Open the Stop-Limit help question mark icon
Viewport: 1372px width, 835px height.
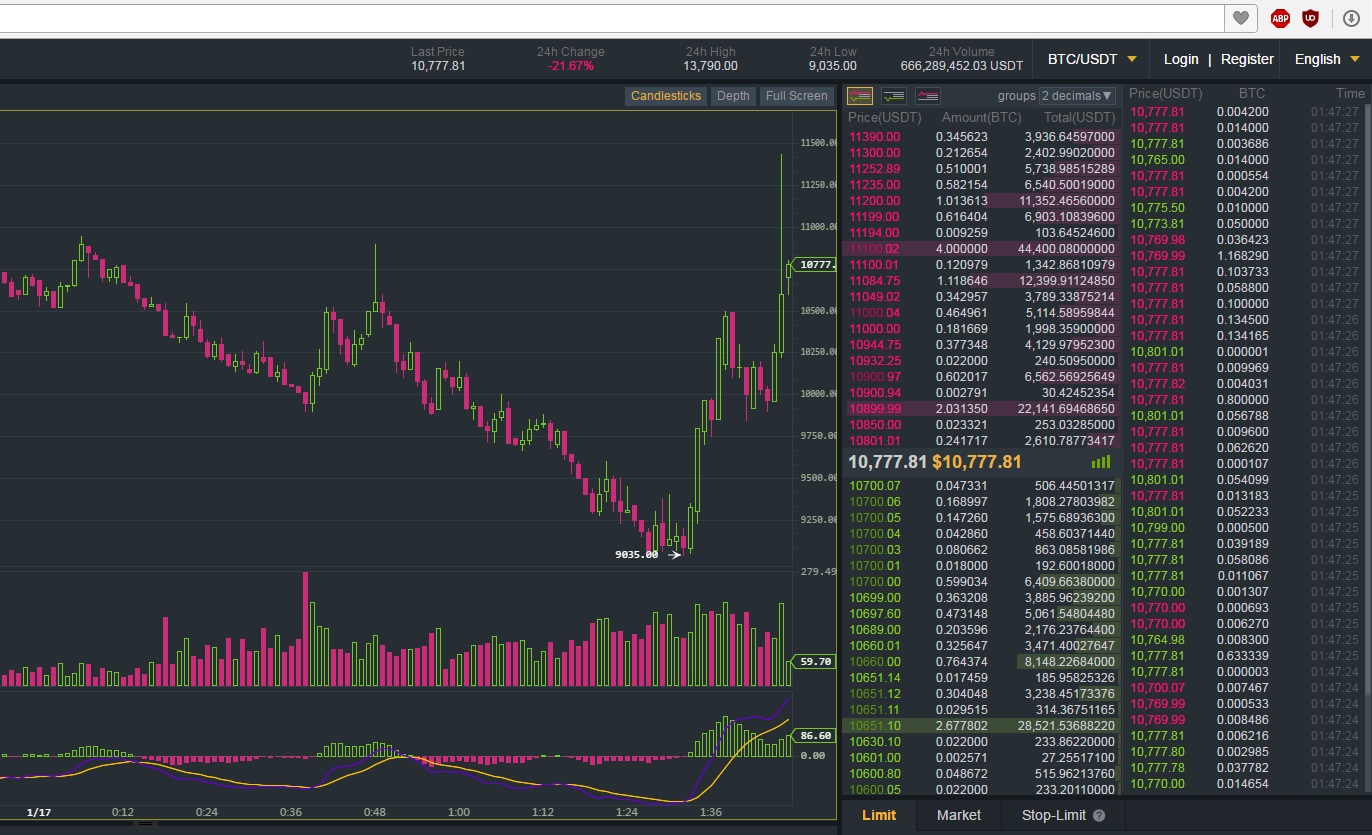(1099, 816)
